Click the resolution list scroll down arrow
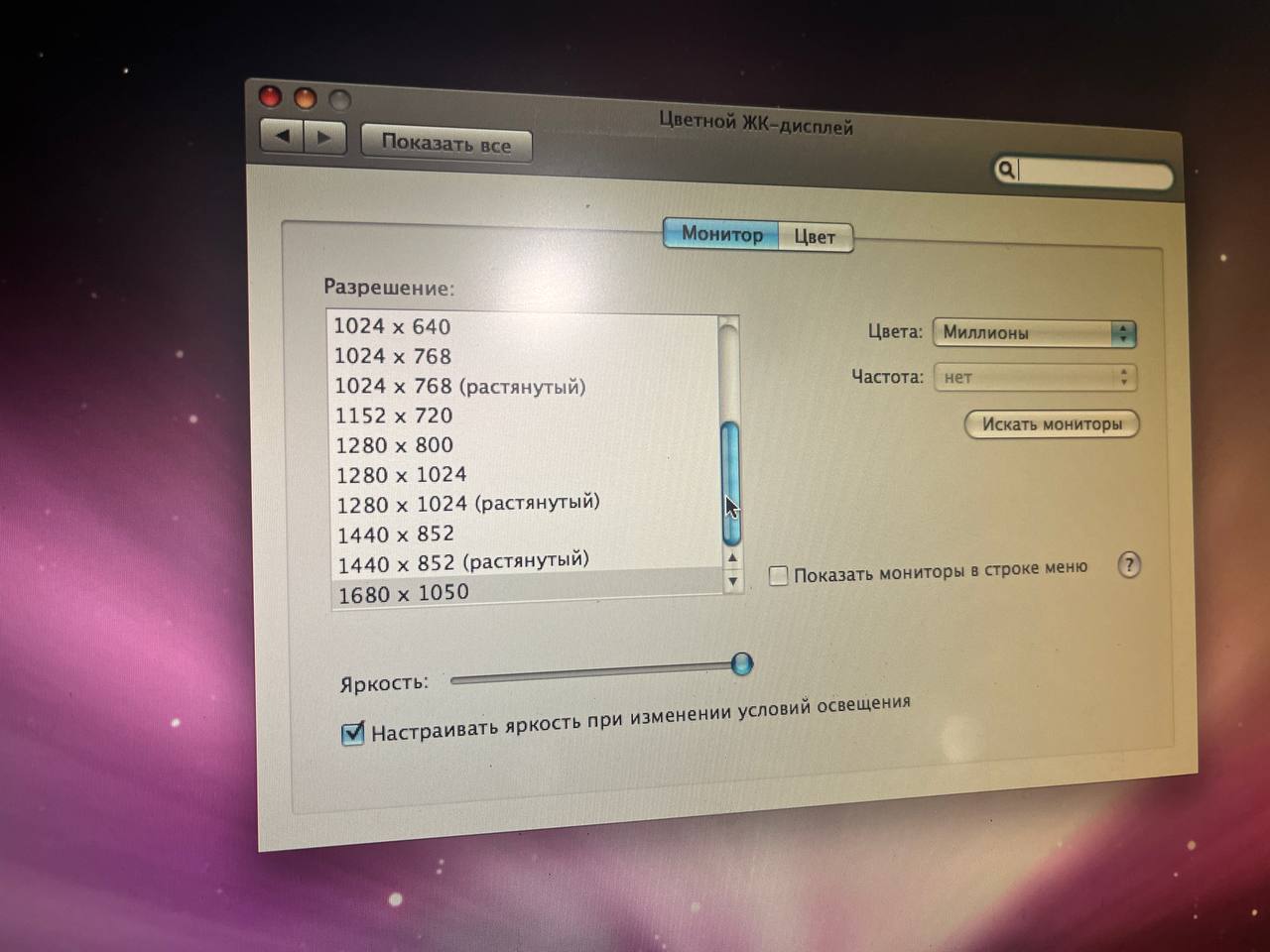This screenshot has height=952, width=1270. pos(733,582)
